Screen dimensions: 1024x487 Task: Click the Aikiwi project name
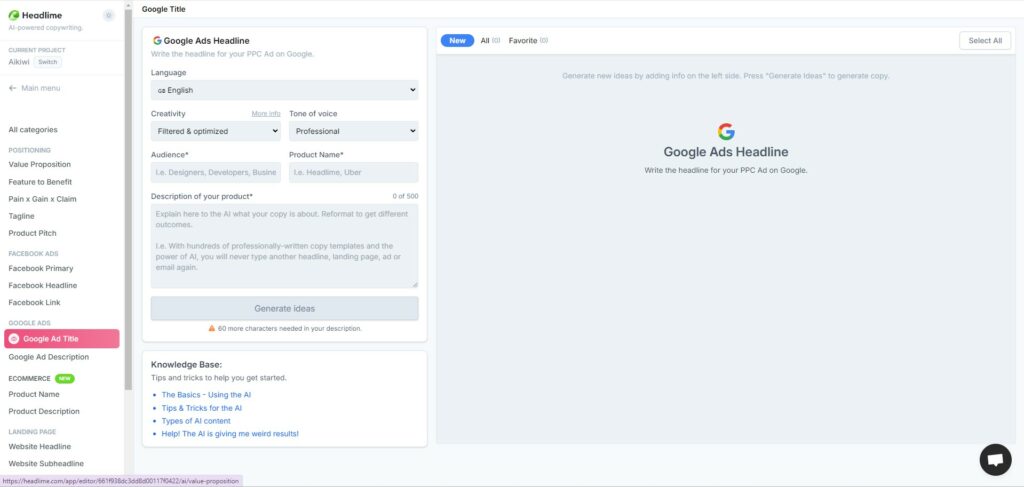coord(19,62)
